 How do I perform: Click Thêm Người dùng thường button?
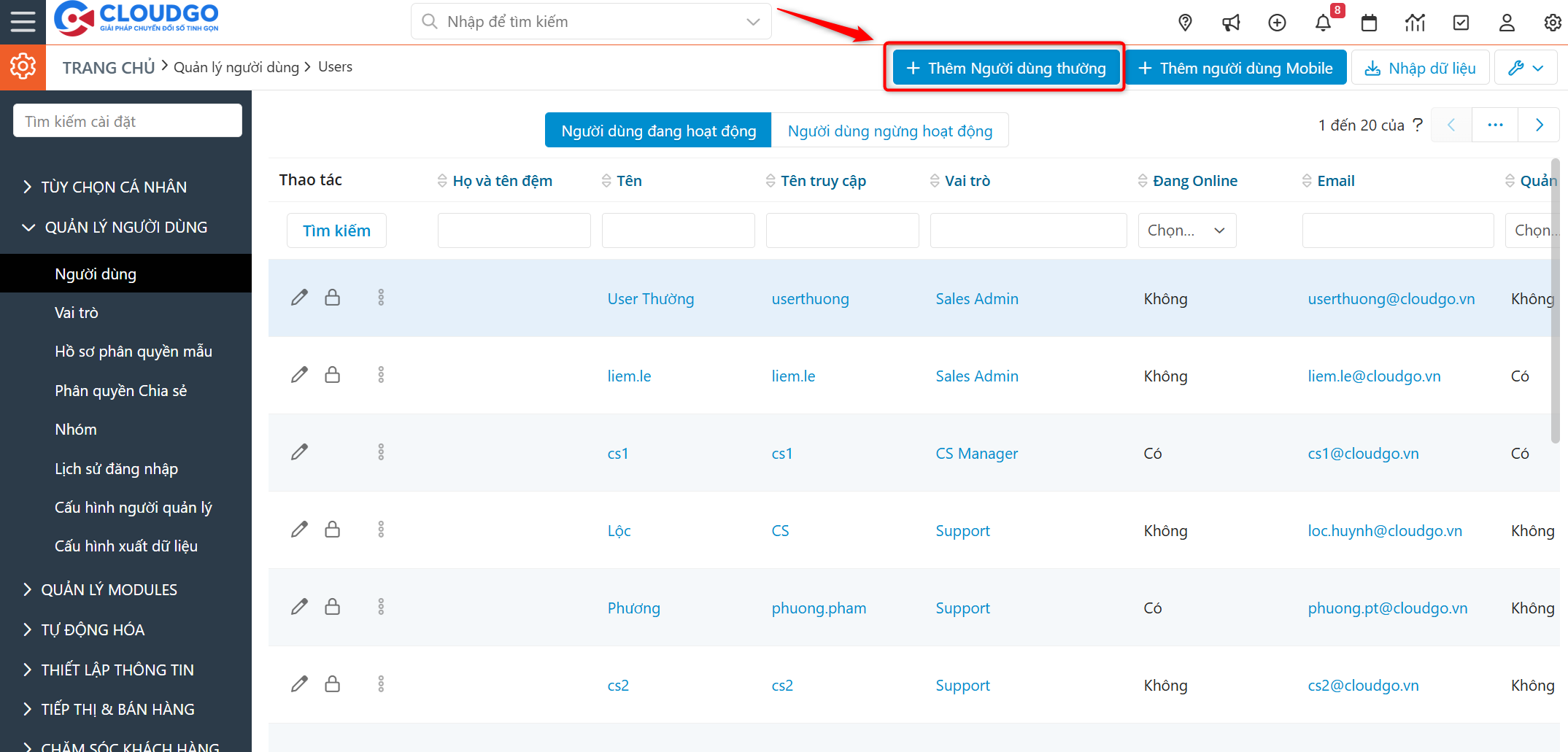click(x=1006, y=68)
